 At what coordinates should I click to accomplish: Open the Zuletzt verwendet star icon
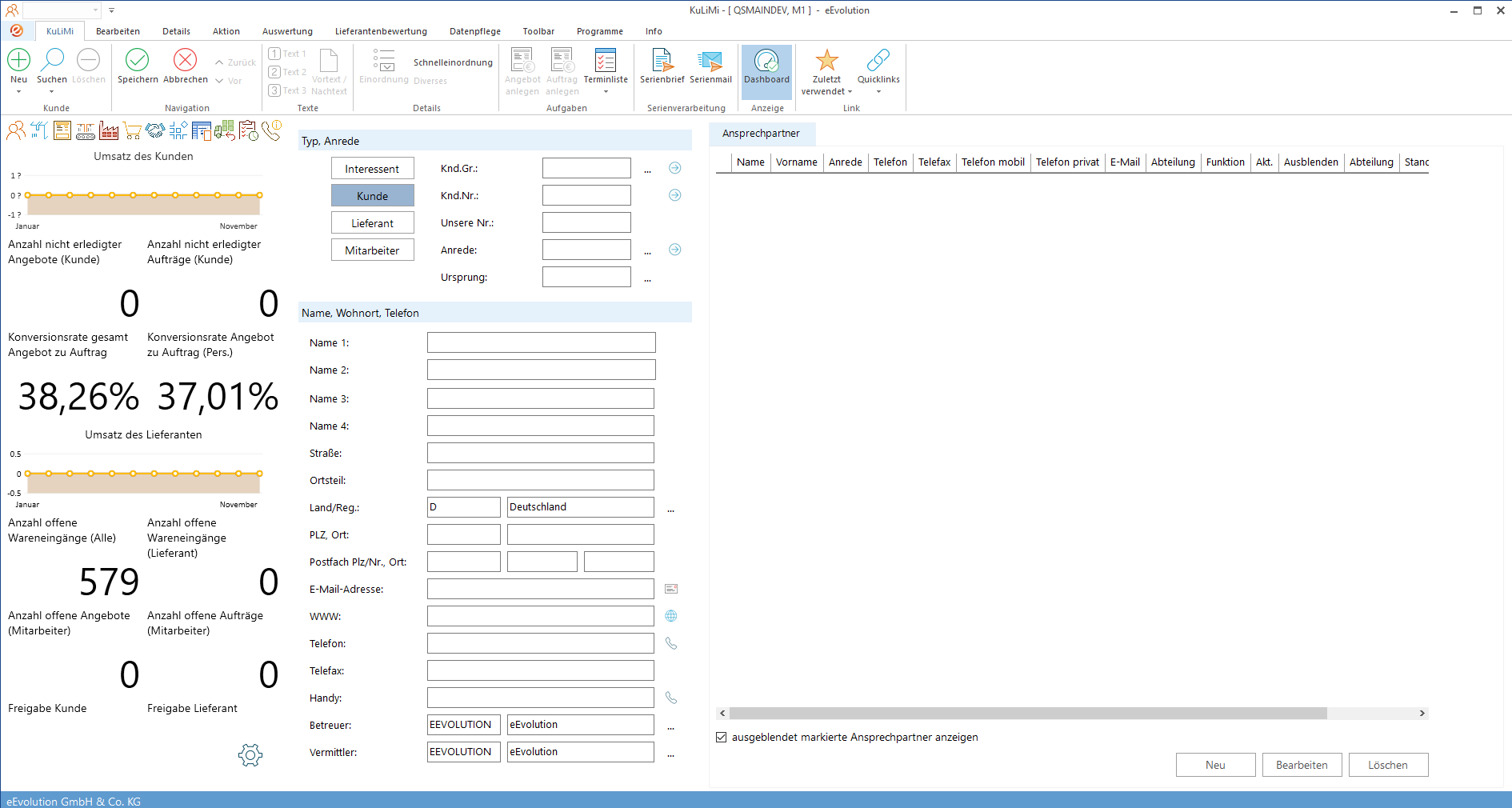point(826,60)
